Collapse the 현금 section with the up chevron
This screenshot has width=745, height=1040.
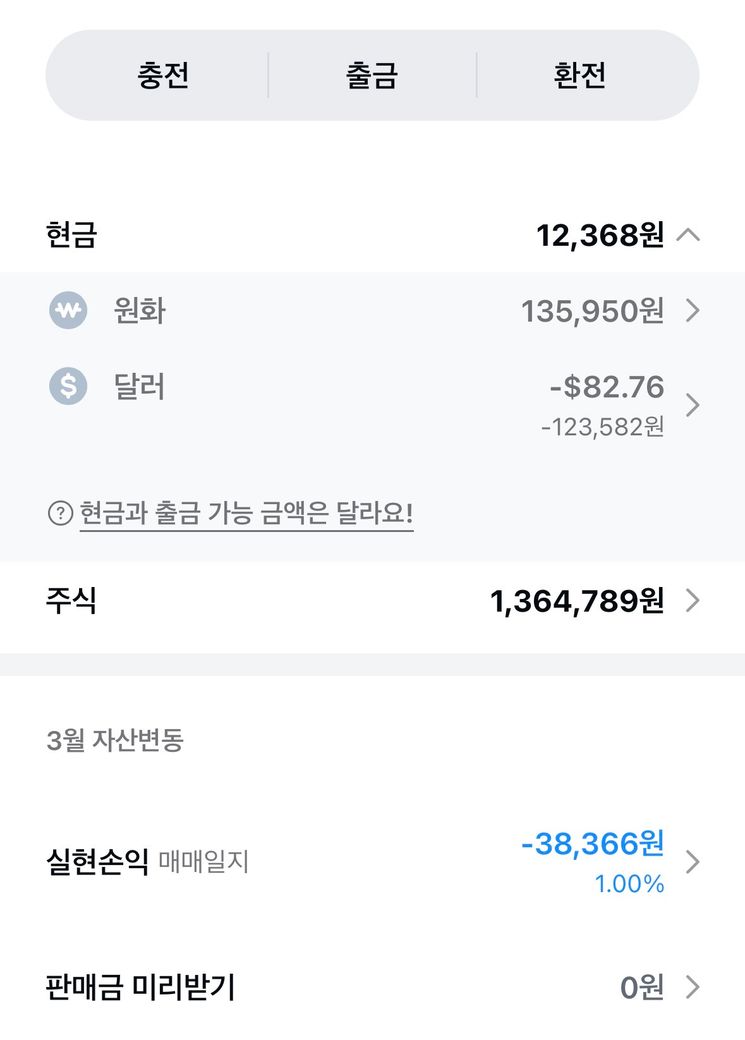click(689, 236)
